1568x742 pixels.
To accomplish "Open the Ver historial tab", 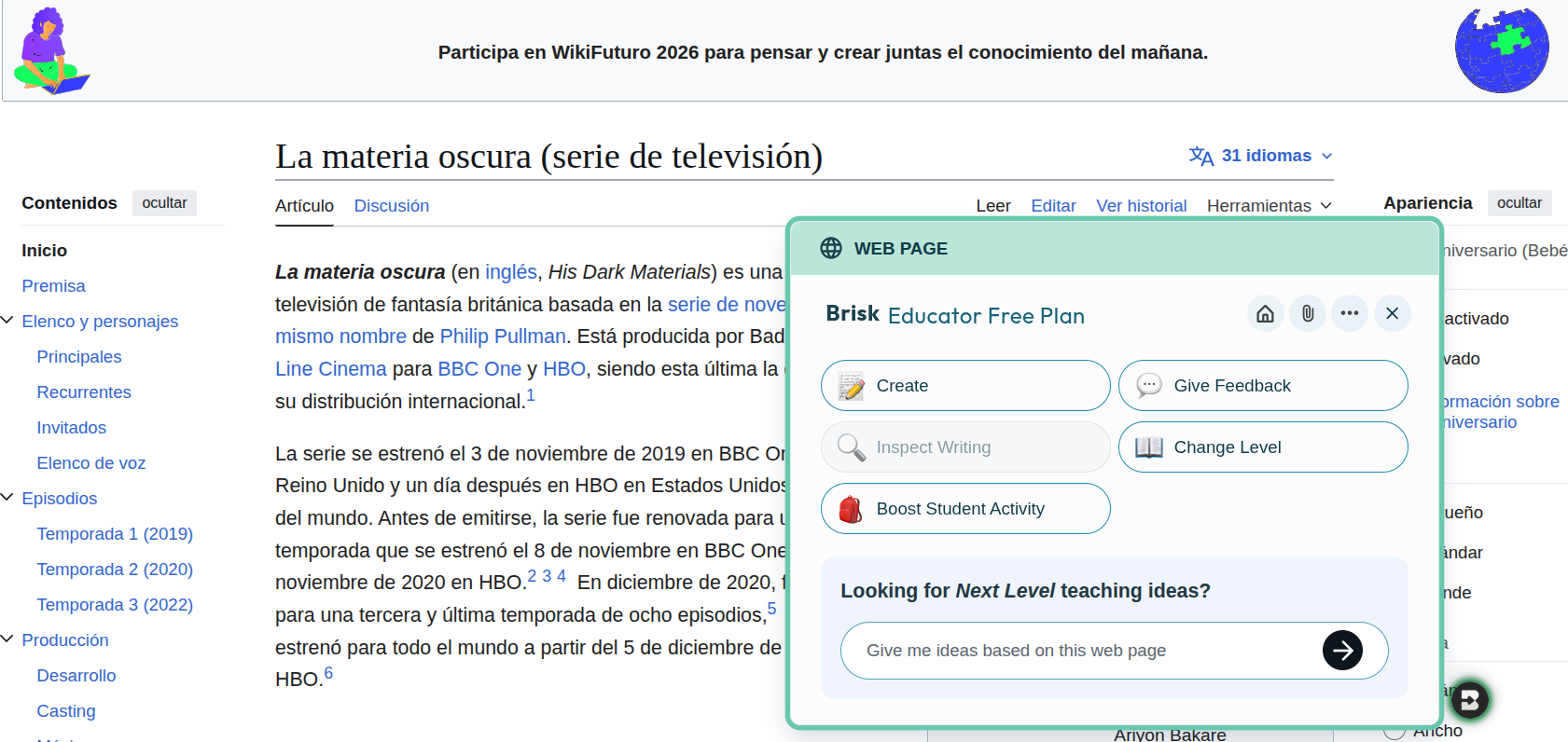I will pyautogui.click(x=1141, y=206).
